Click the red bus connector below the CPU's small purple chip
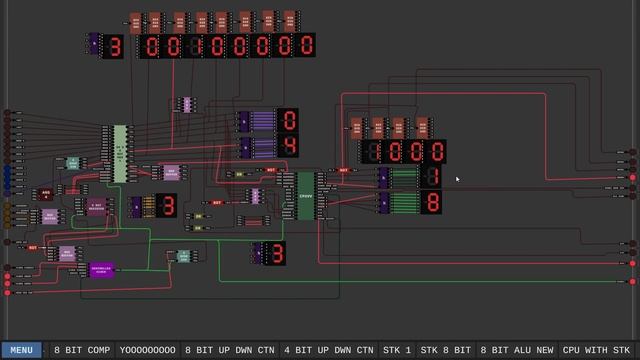The height and width of the screenshot is (360, 640). (x=253, y=222)
